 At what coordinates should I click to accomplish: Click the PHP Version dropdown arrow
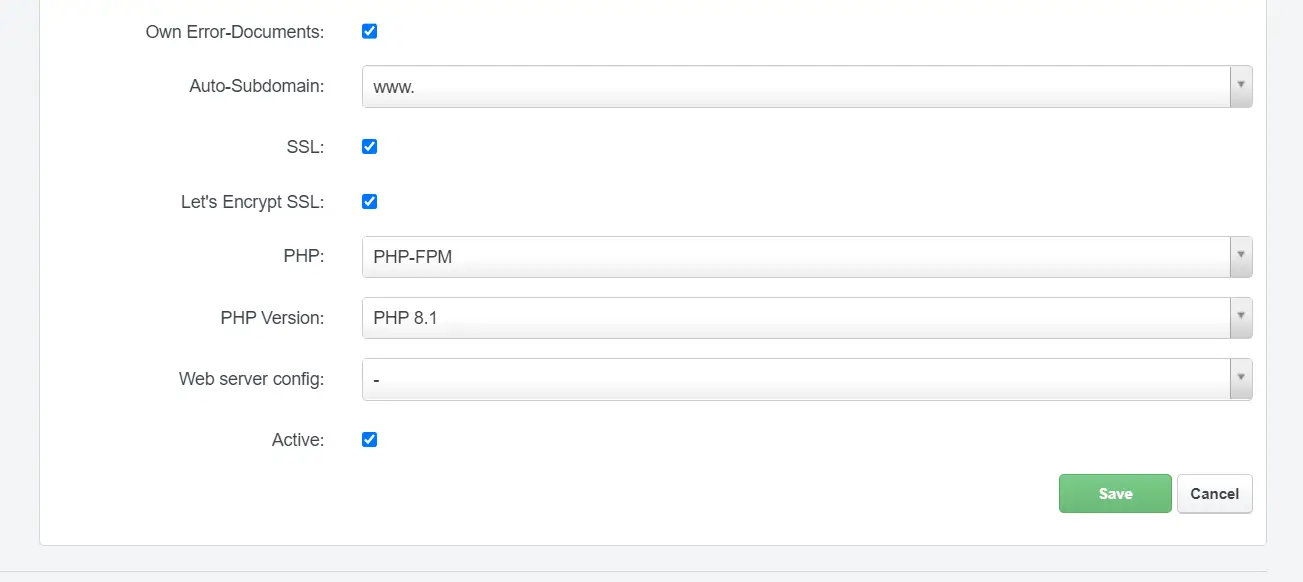point(1240,318)
